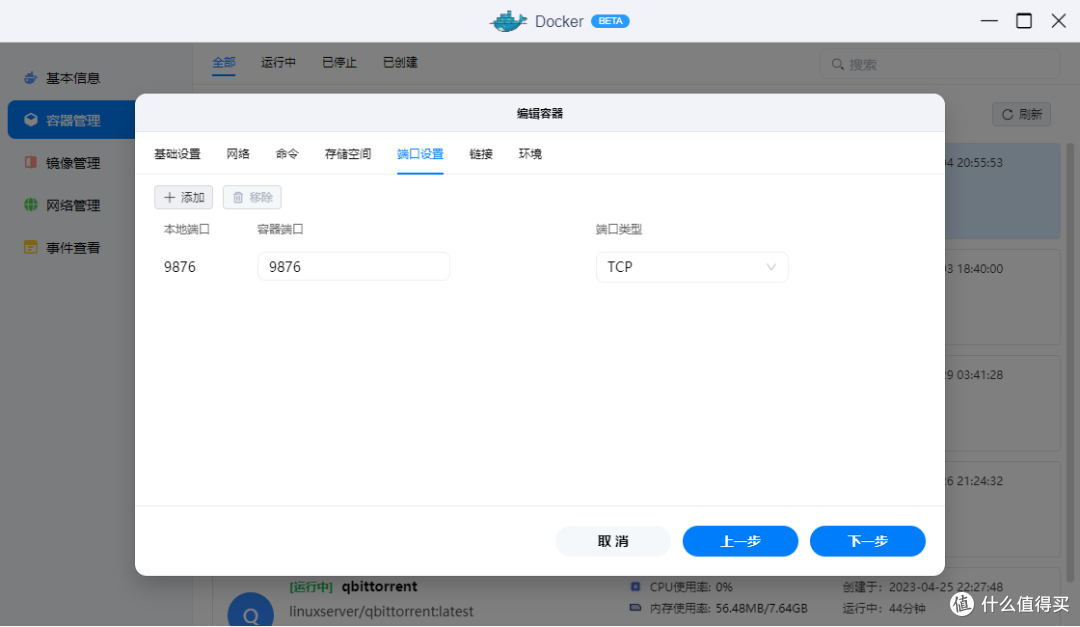Screen dimensions: 1080x627
Task: Select the 容器管理 sidebar icon
Action: click(30, 119)
